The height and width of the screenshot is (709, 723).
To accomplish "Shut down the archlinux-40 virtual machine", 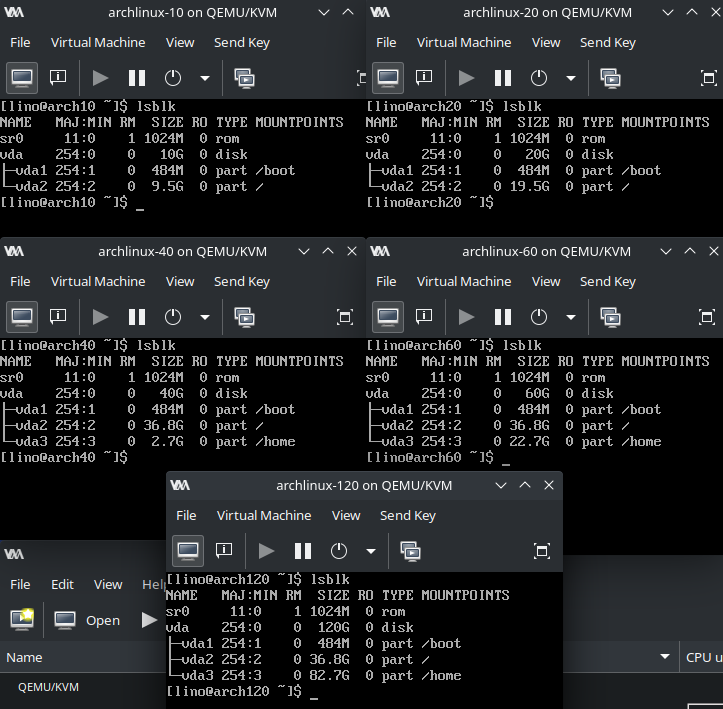I will click(x=173, y=317).
